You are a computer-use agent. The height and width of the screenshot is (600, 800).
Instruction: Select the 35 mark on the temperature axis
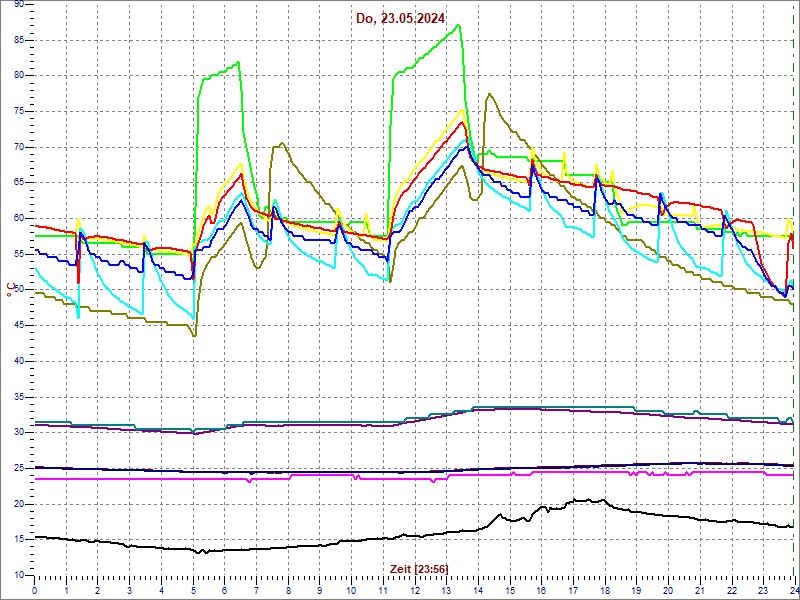click(x=18, y=397)
